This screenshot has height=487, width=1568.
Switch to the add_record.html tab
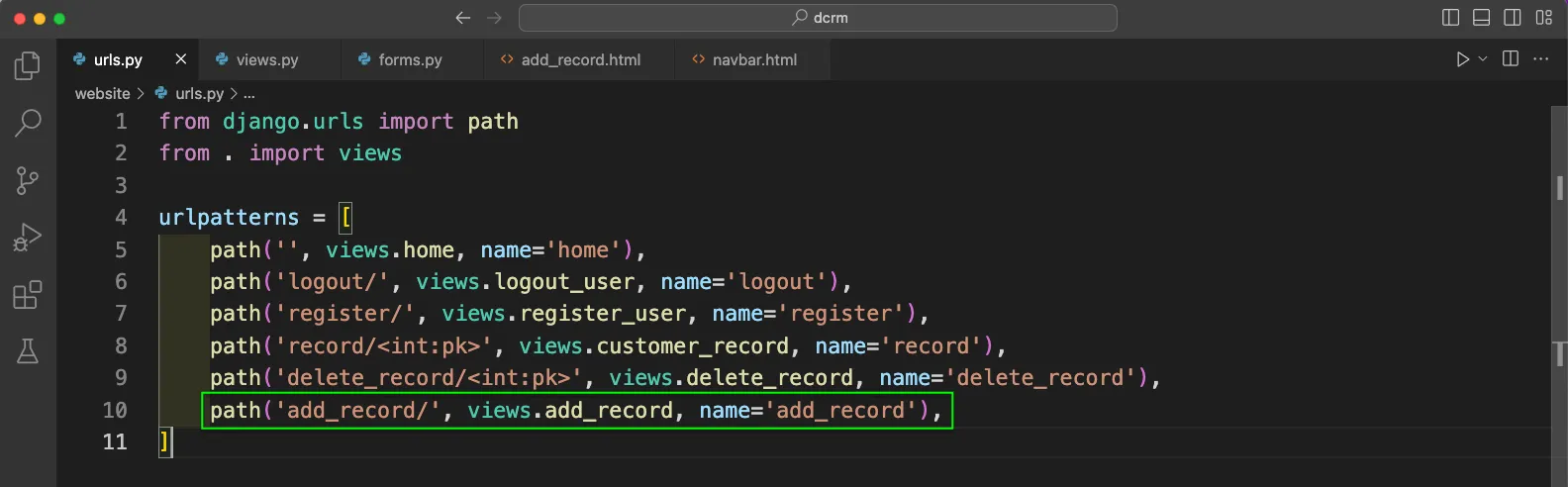pos(580,60)
